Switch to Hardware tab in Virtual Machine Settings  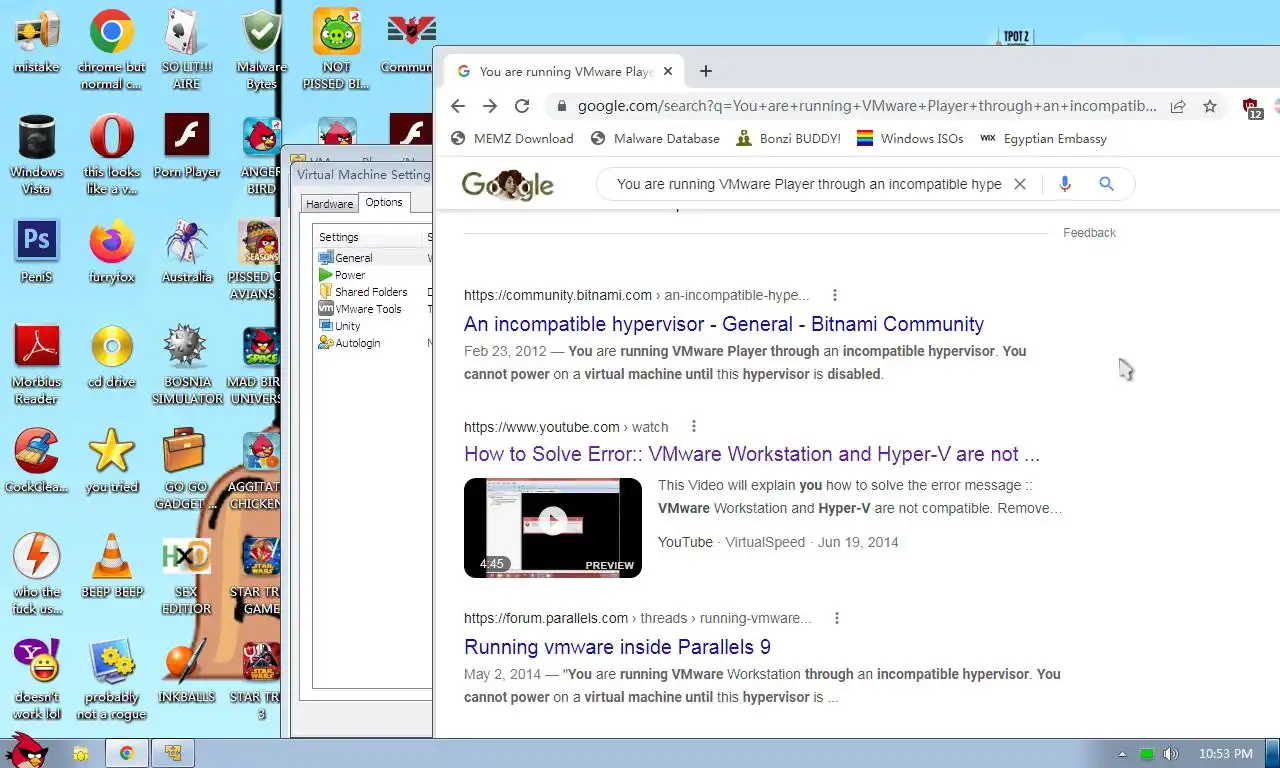point(329,203)
